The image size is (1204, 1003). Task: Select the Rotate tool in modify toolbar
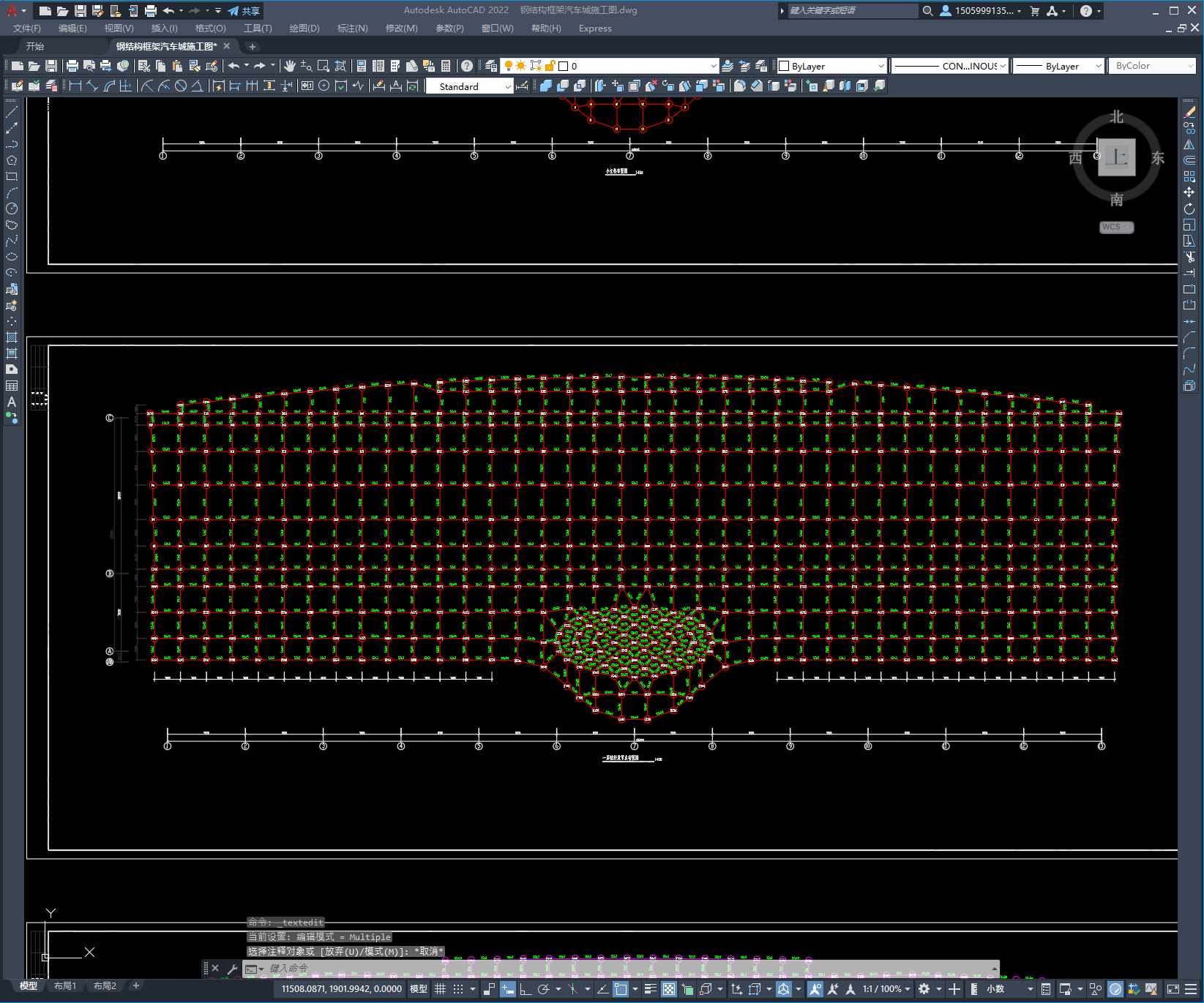coord(1189,209)
